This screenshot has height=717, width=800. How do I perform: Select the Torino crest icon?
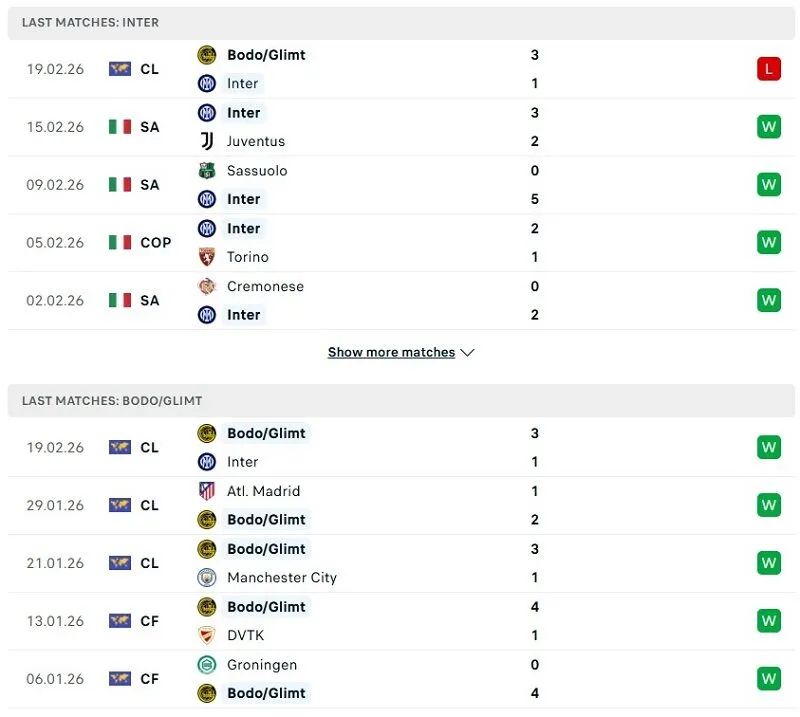click(206, 257)
